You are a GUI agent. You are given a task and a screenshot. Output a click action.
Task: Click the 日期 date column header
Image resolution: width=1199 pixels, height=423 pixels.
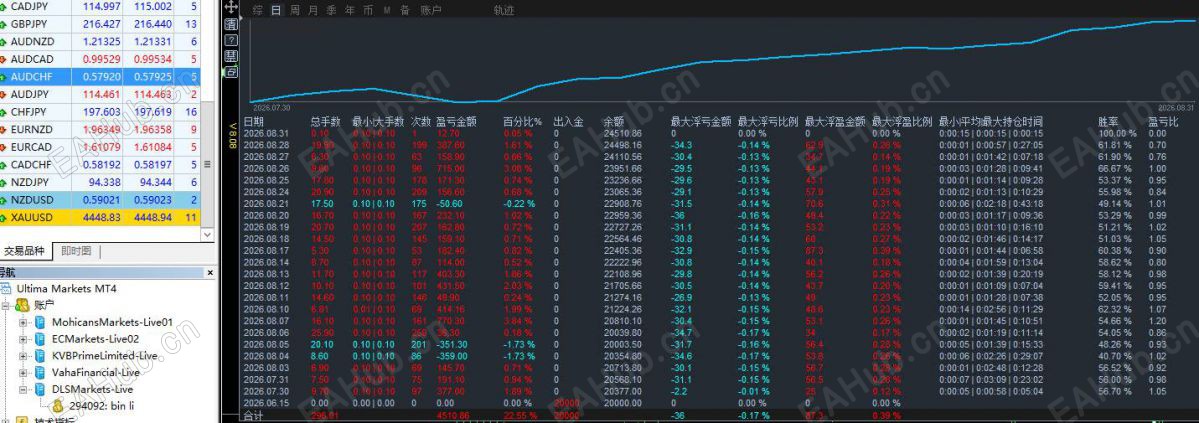click(254, 122)
